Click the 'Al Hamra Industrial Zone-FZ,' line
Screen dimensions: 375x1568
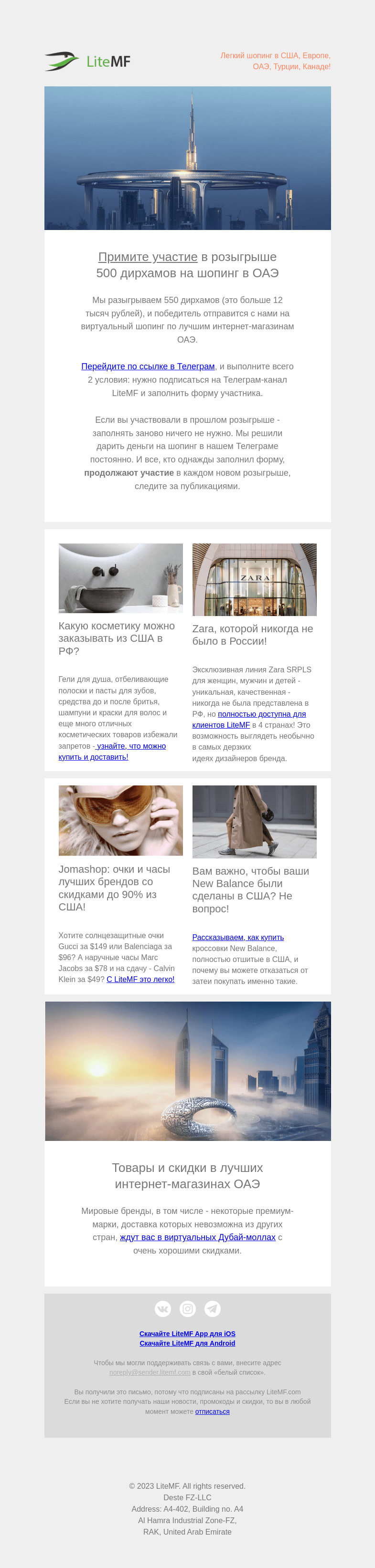coord(187,1521)
